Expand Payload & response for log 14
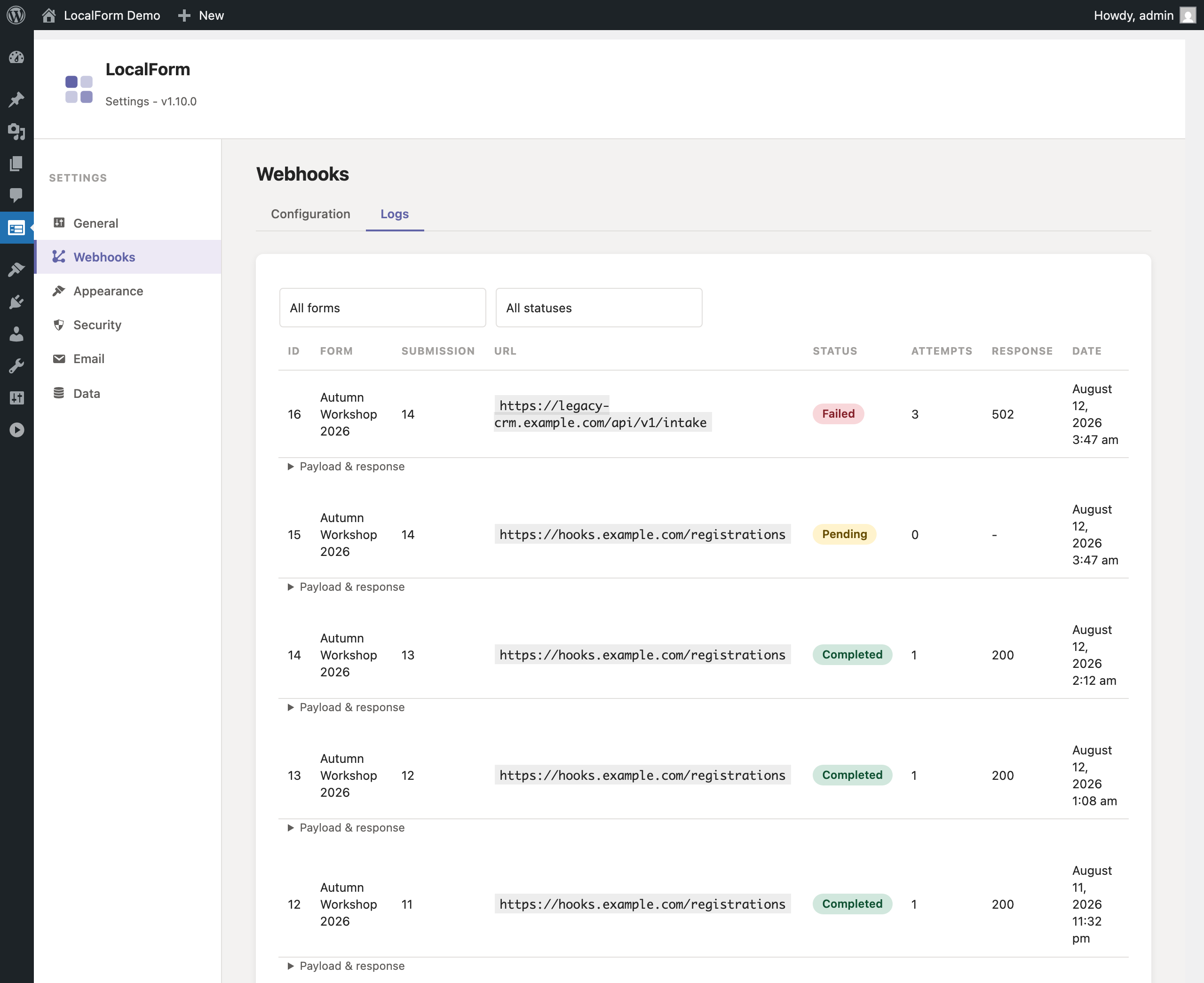Screen dimensions: 1204x983 [347, 707]
